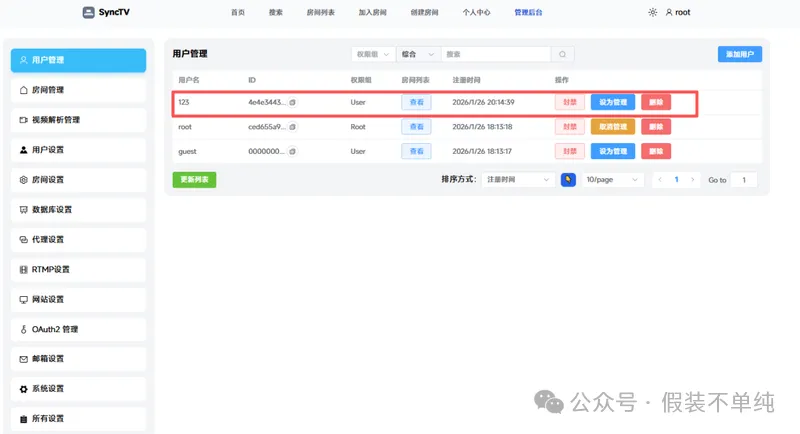Image resolution: width=800 pixels, height=434 pixels.
Task: Open 代理设置 in the sidebar
Action: [78, 240]
